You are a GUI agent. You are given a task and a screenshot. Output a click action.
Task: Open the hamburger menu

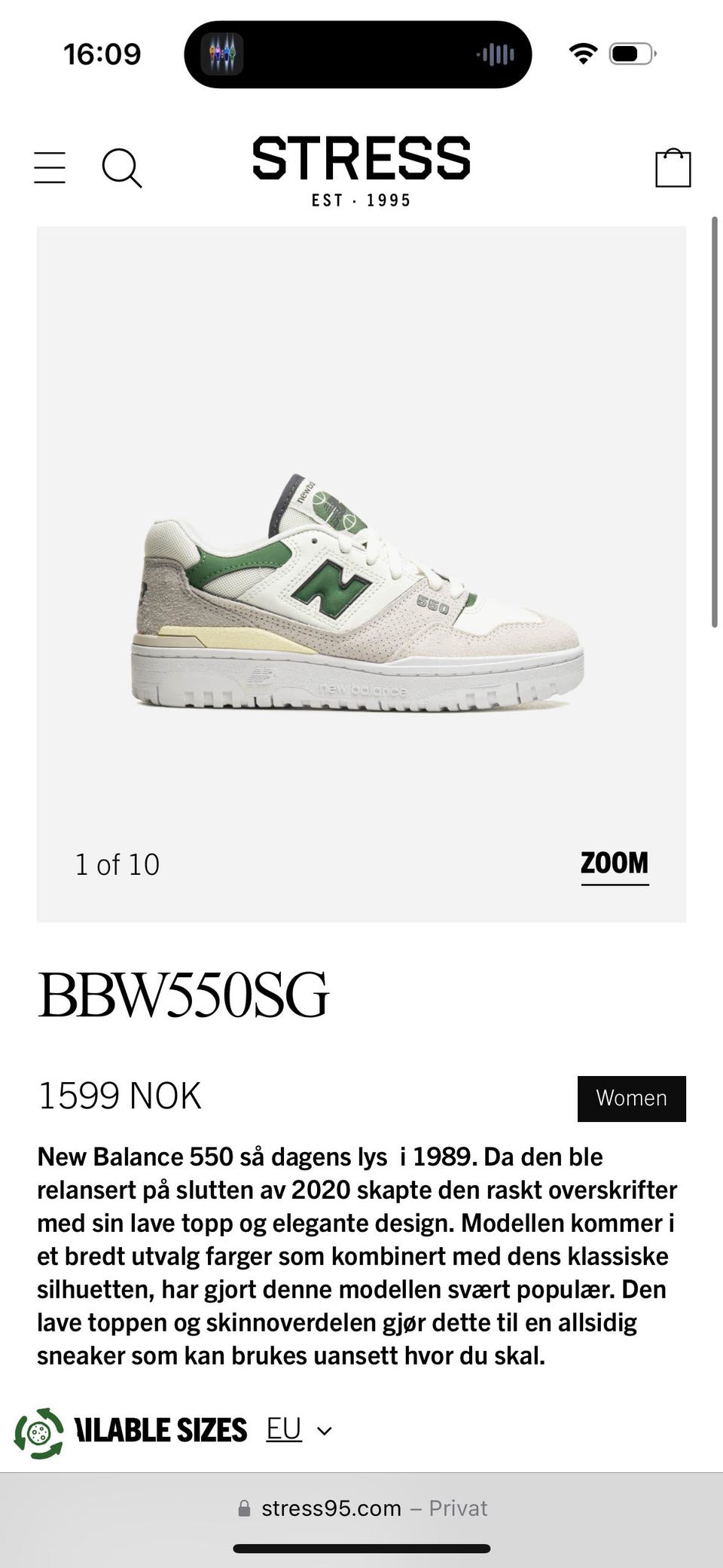(x=50, y=167)
